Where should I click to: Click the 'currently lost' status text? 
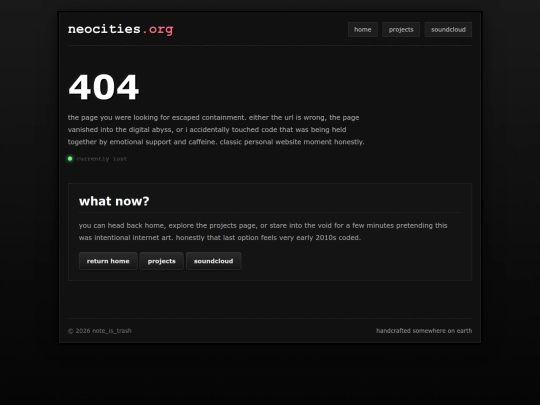click(x=102, y=159)
